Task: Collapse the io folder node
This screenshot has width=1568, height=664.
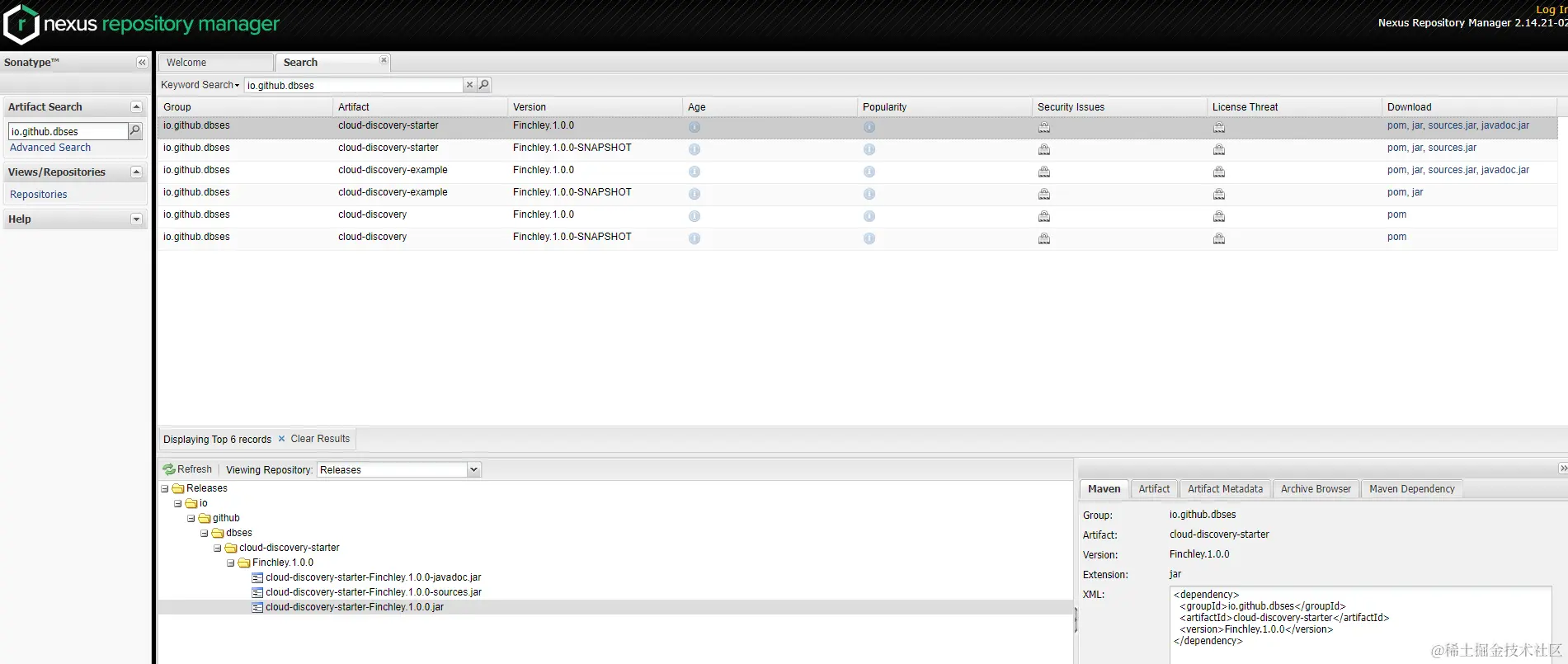Action: click(178, 504)
